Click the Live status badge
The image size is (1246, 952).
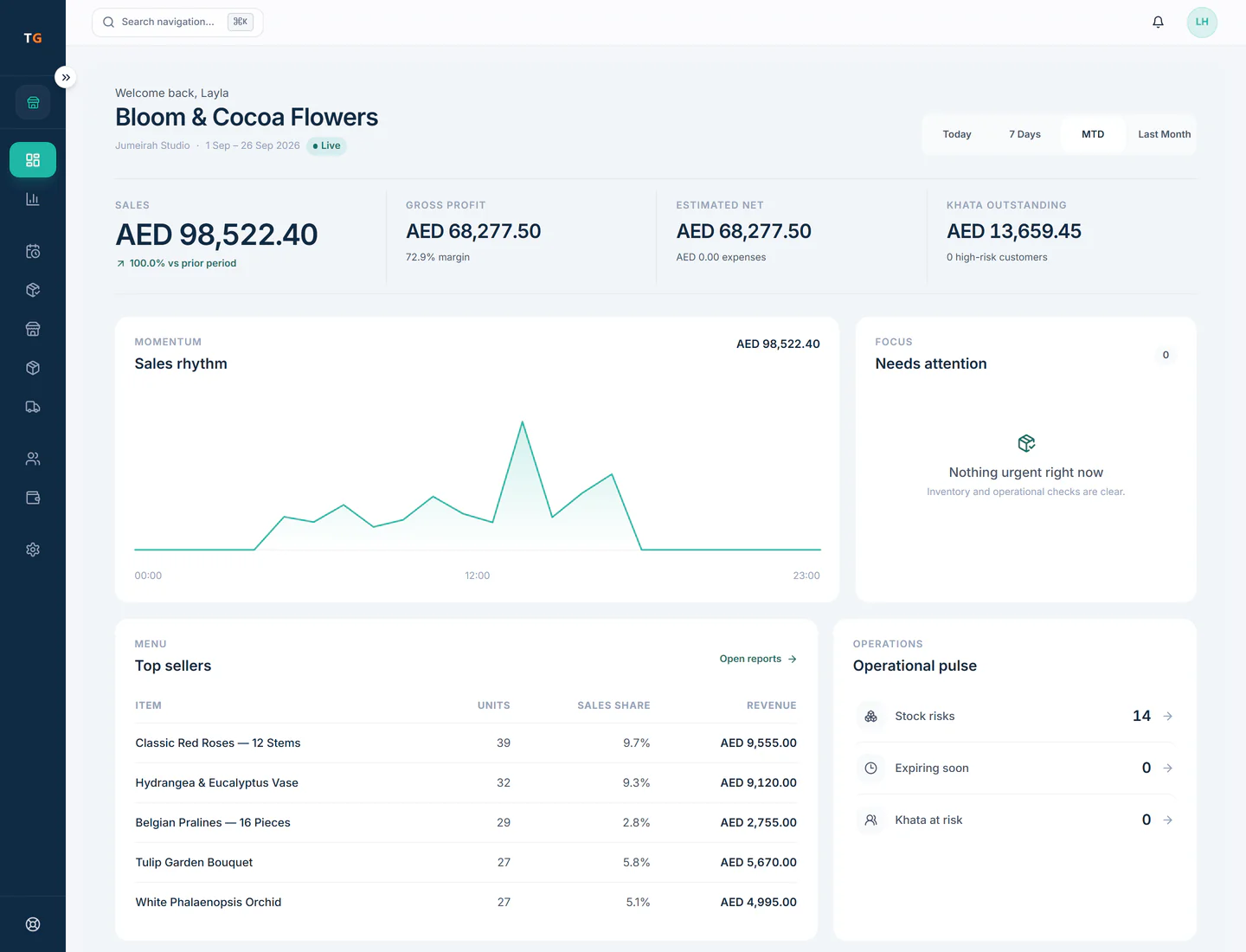(x=327, y=145)
